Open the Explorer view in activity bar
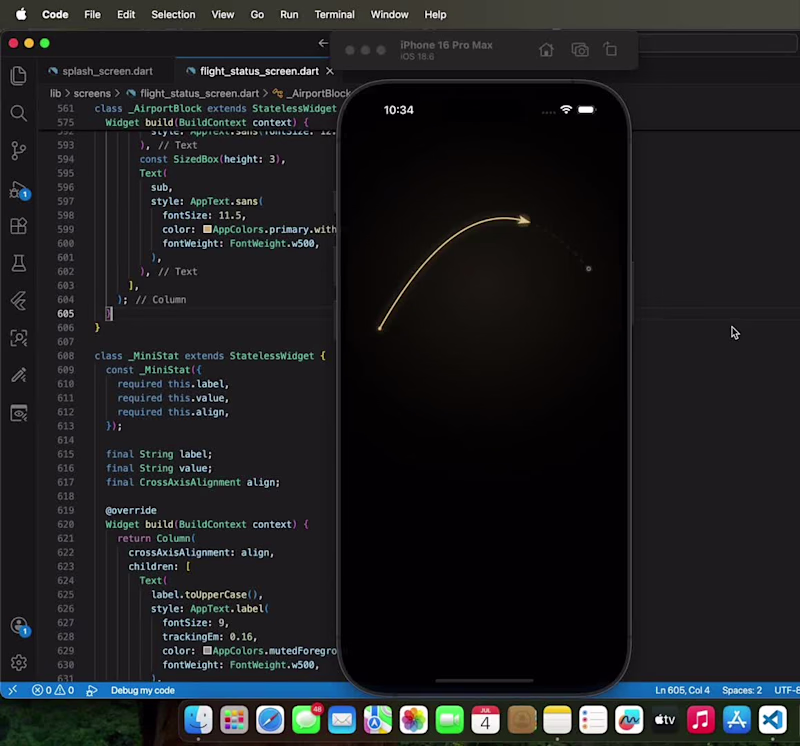Screen dimensions: 800x746 [19, 76]
